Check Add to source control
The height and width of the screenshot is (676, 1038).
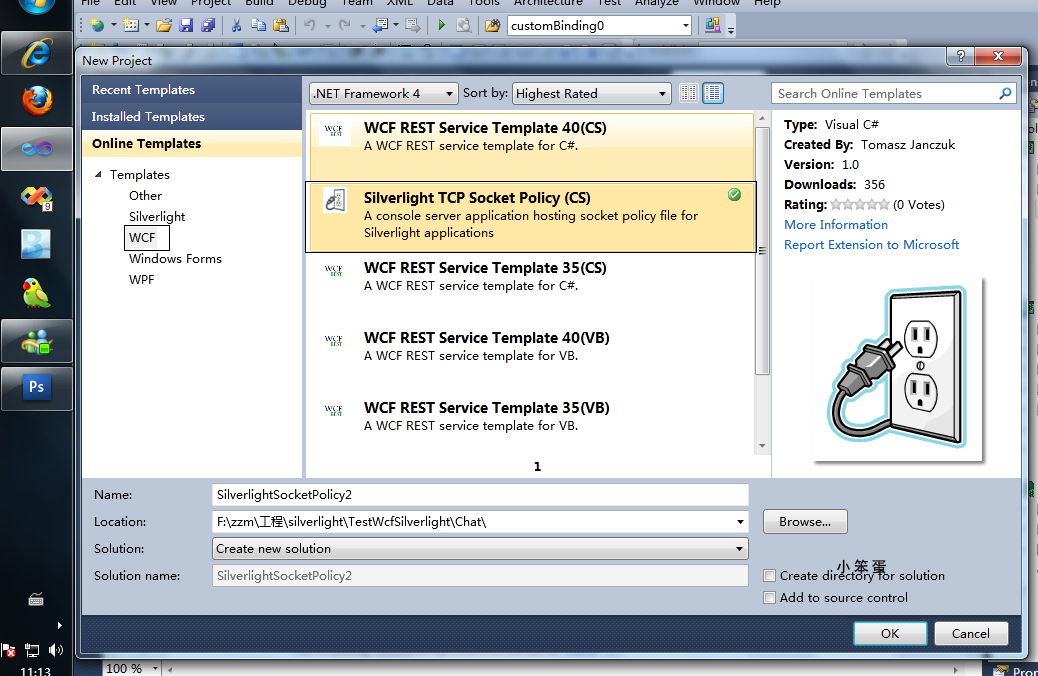click(x=769, y=598)
